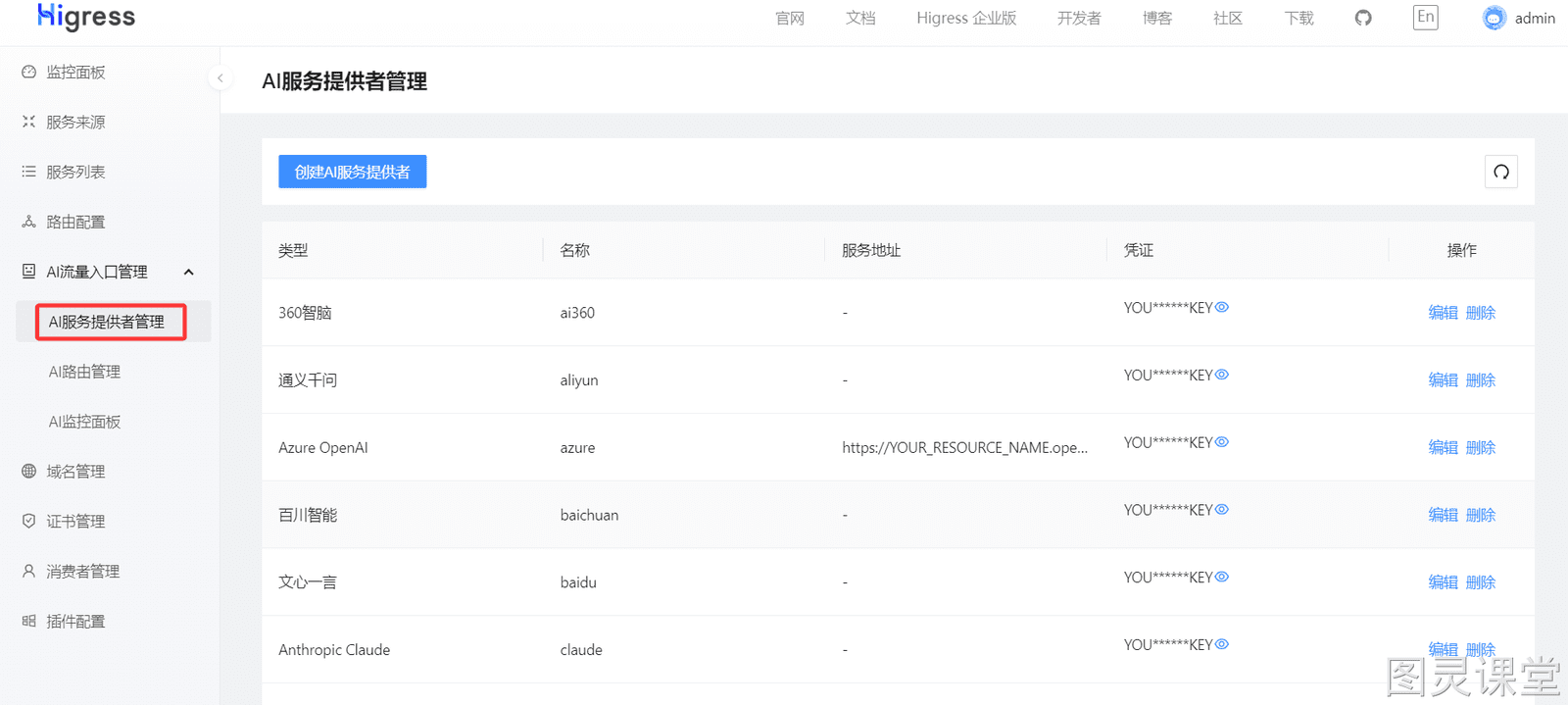
Task: Open 插件配置 in the sidebar
Action: [75, 622]
